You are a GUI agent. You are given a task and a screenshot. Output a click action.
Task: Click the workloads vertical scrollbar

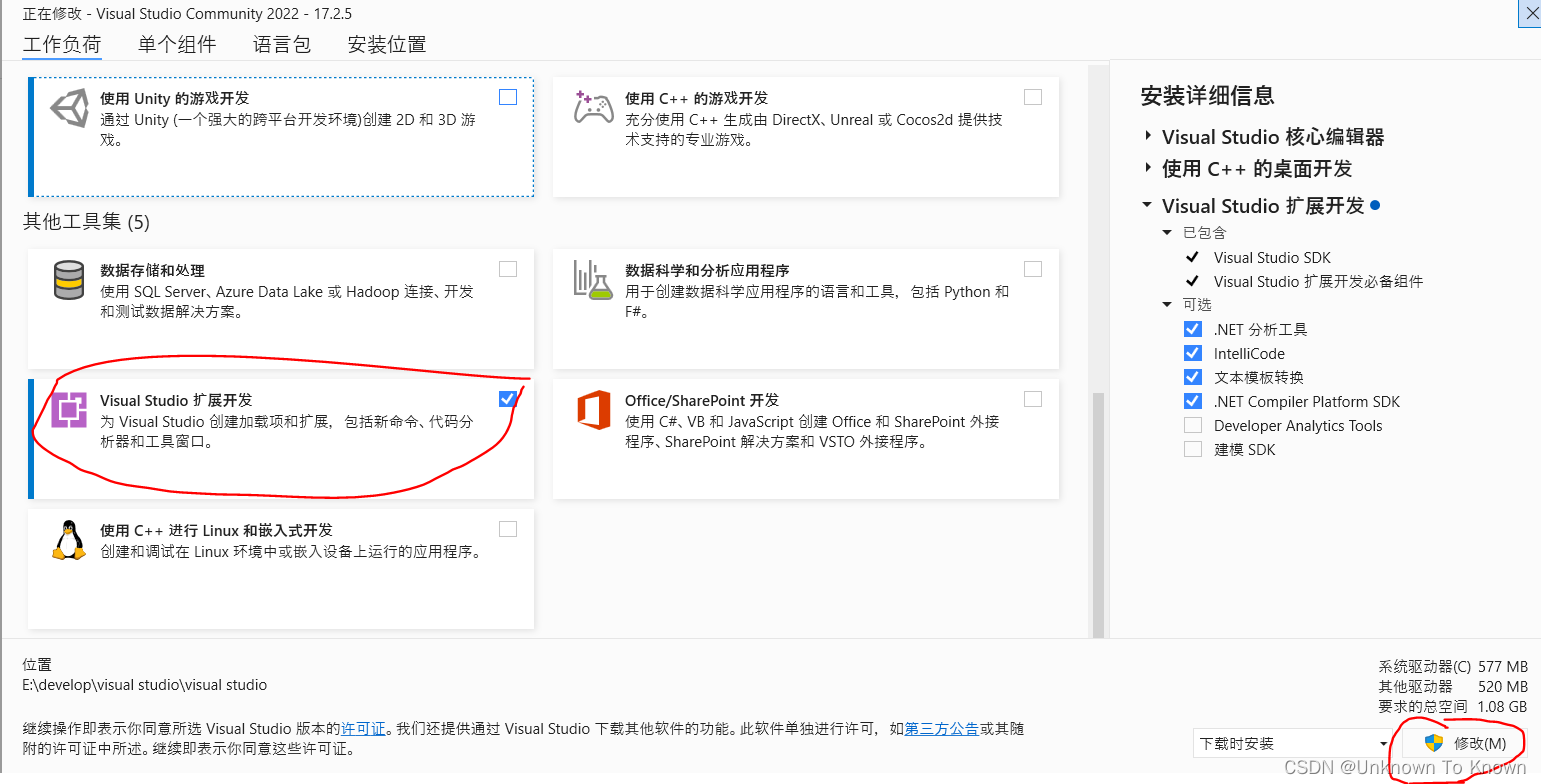(1098, 515)
